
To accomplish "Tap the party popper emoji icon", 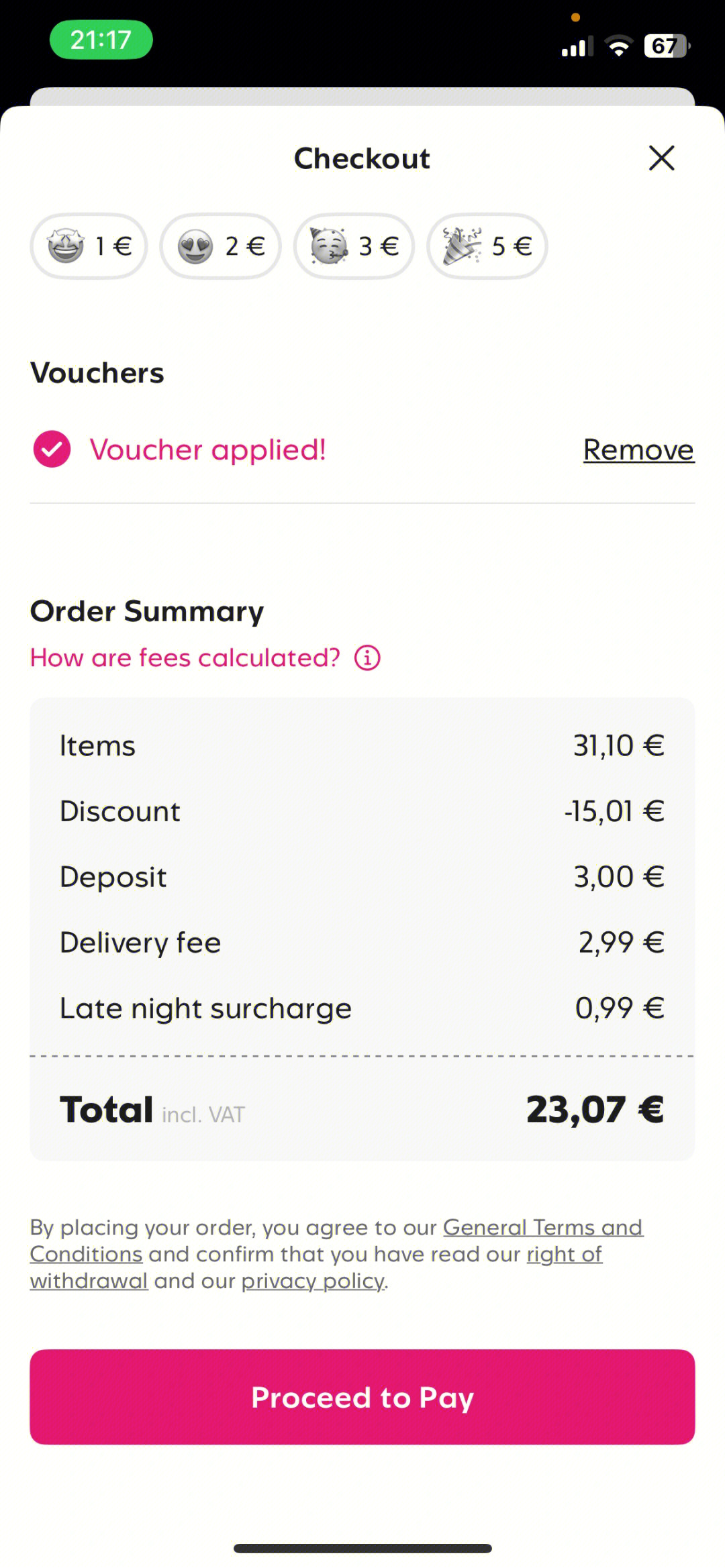I will coord(462,246).
